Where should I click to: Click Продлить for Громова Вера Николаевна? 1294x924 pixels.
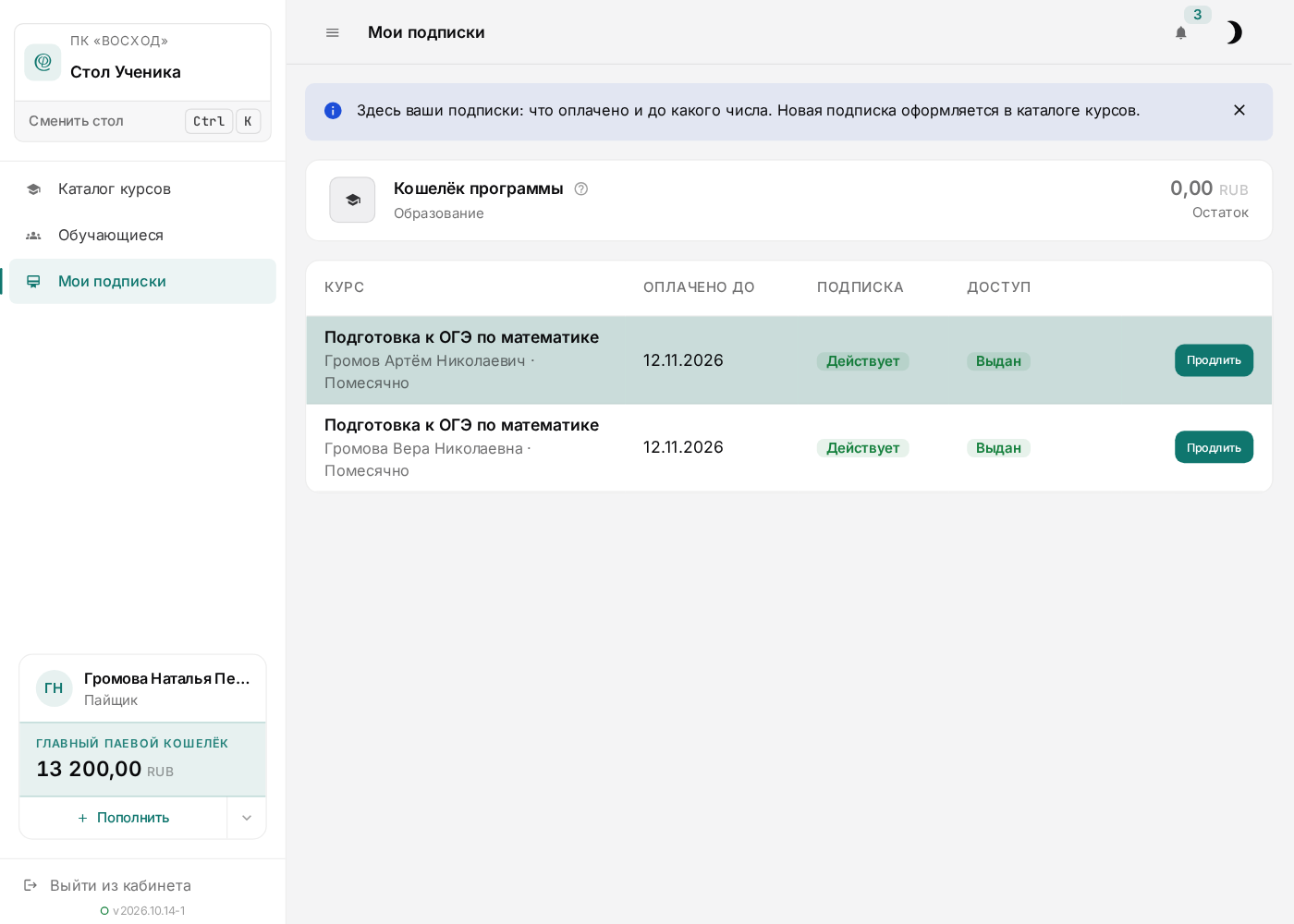[1214, 447]
